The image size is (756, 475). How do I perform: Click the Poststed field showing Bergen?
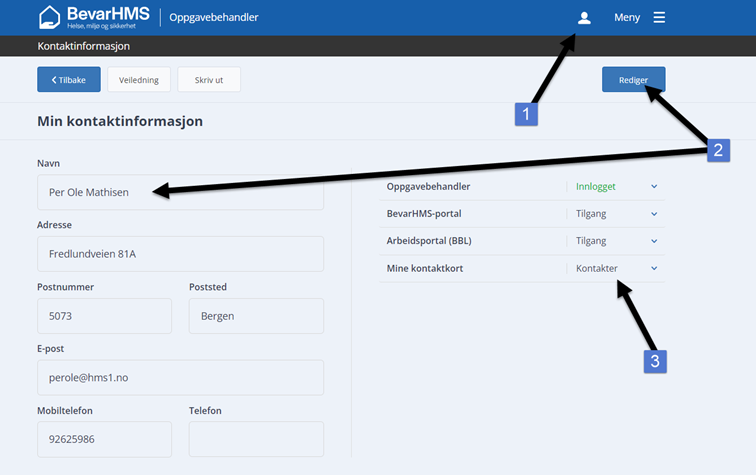pos(256,316)
